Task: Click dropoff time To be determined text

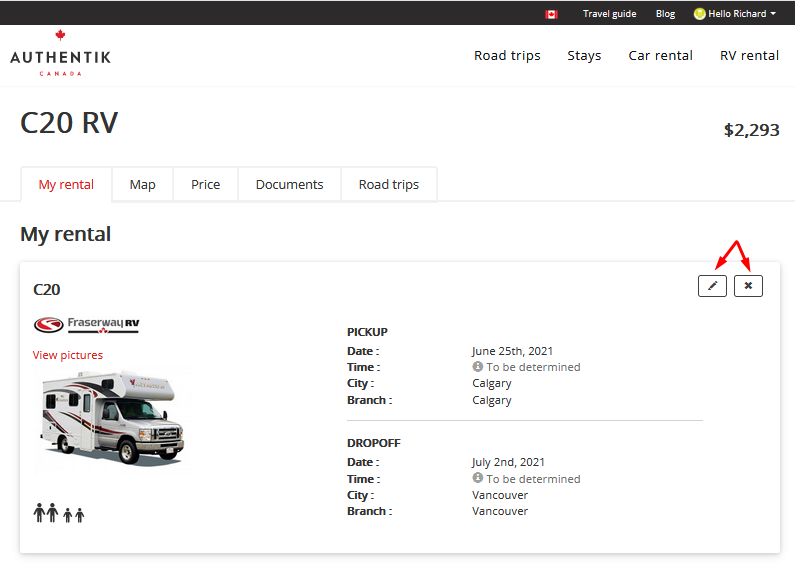Action: point(533,479)
